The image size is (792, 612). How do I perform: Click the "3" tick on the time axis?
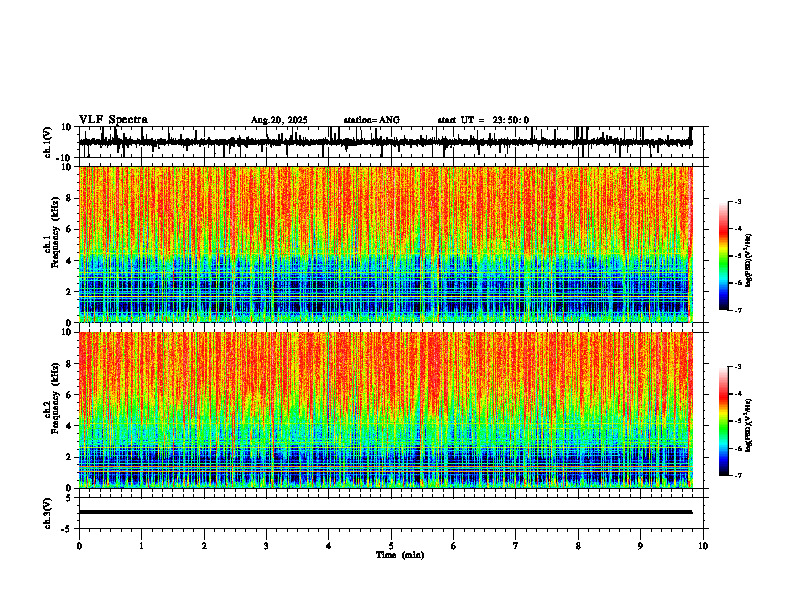[266, 546]
